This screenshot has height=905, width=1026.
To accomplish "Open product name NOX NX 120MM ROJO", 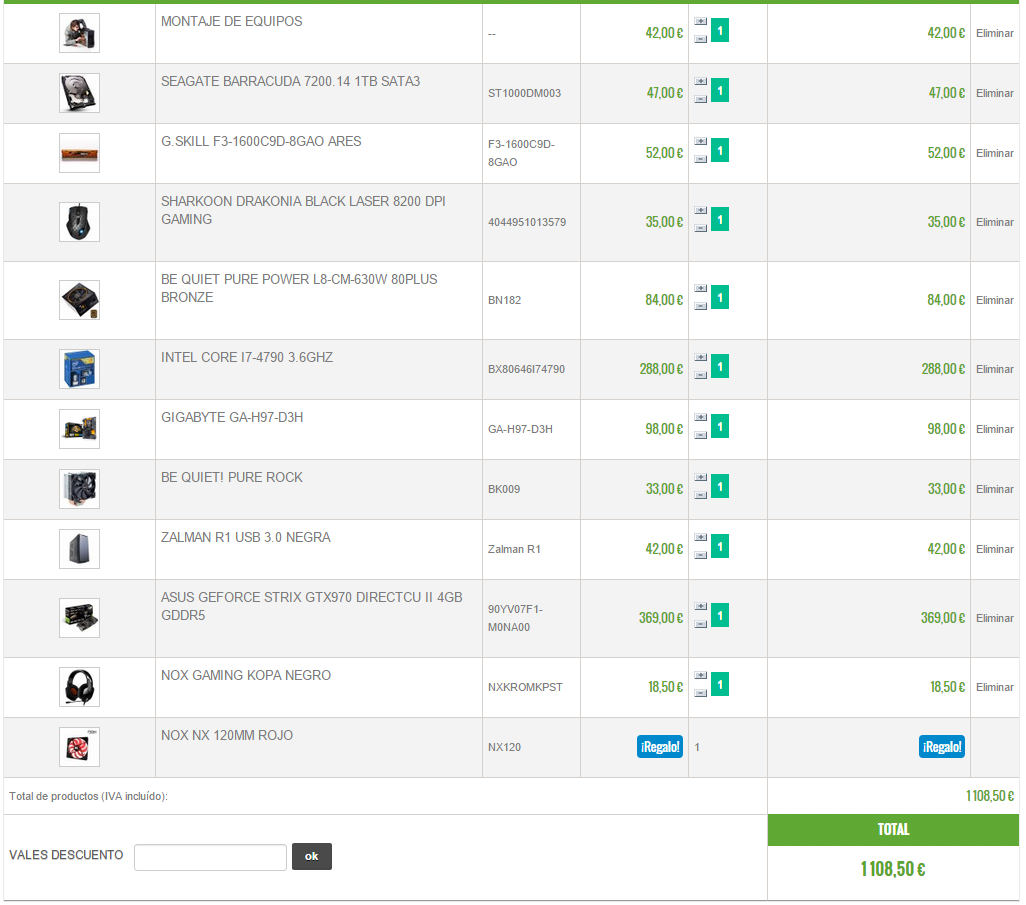I will (227, 736).
